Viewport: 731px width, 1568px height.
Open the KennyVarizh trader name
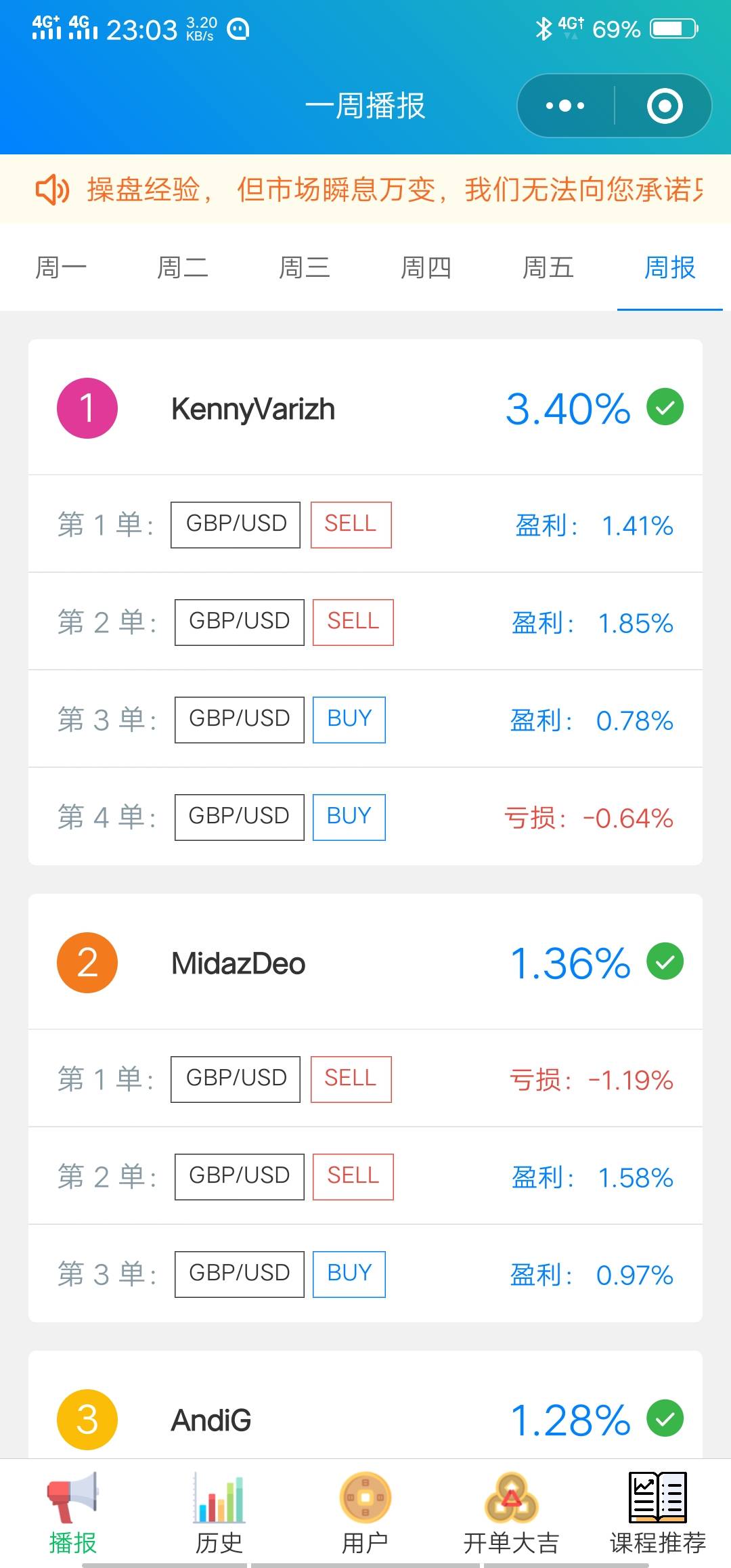click(253, 410)
